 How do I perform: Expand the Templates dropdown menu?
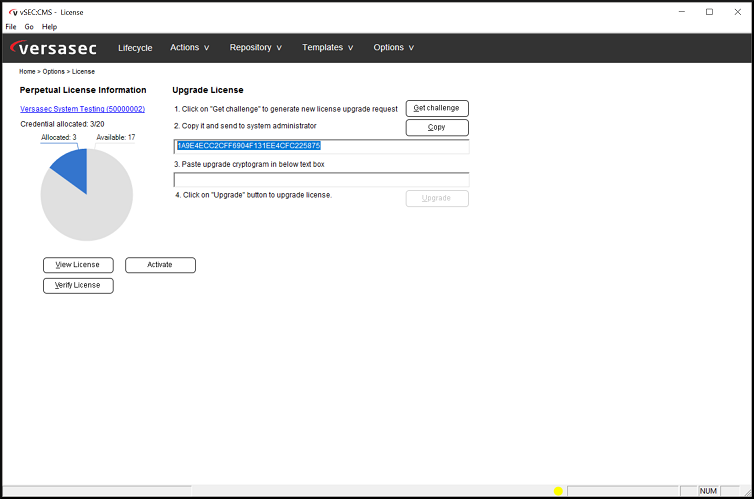327,48
